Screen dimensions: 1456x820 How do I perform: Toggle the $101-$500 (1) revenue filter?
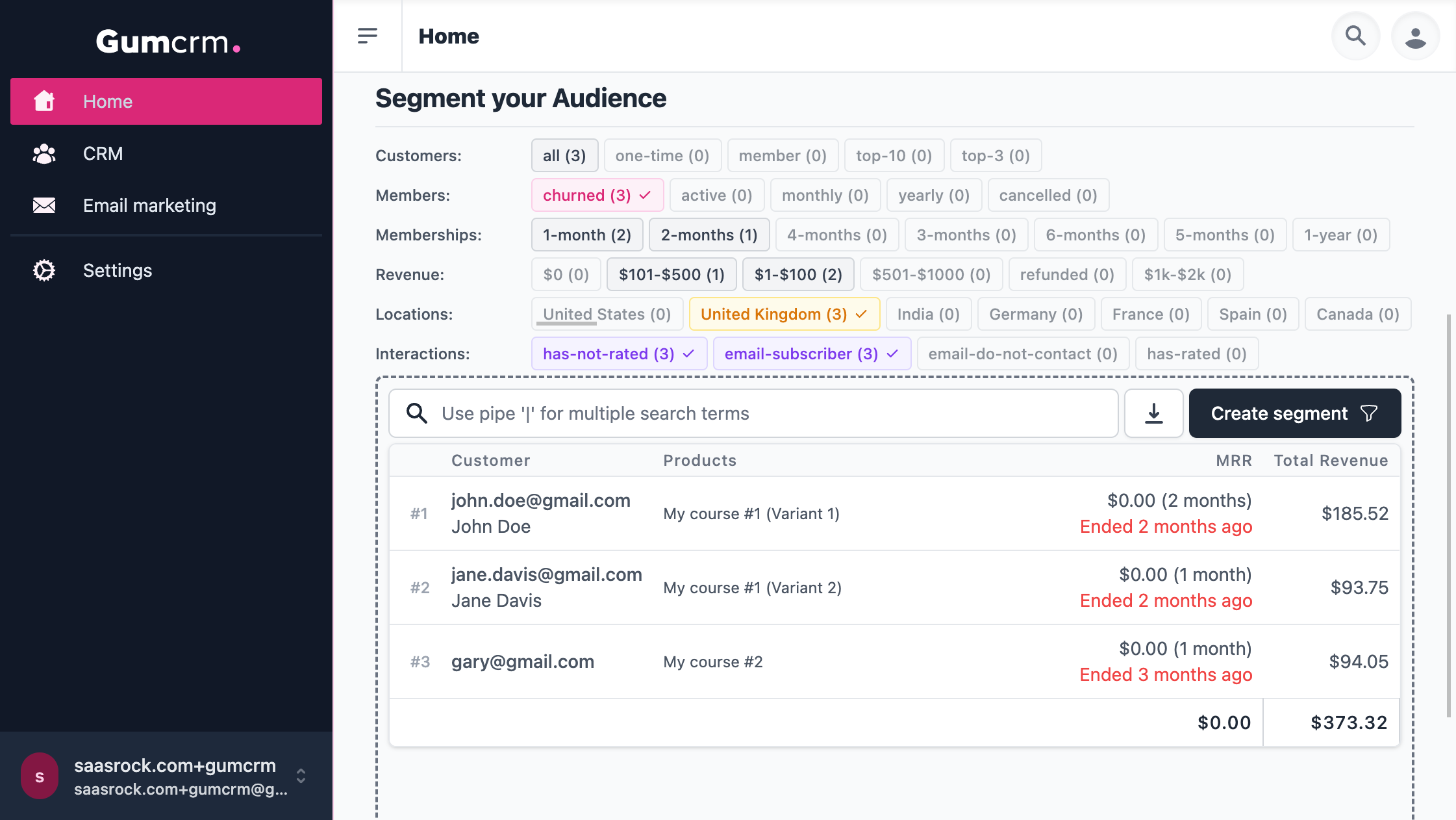pos(672,274)
